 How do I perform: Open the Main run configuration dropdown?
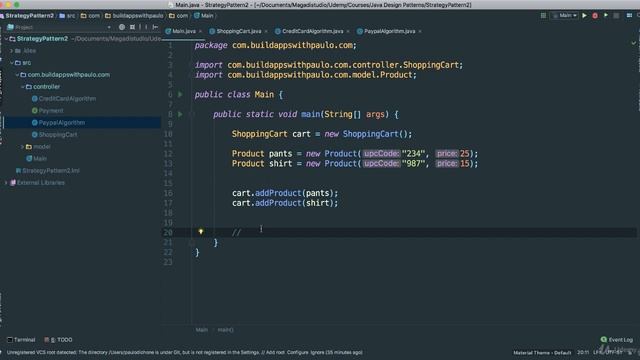coord(565,16)
